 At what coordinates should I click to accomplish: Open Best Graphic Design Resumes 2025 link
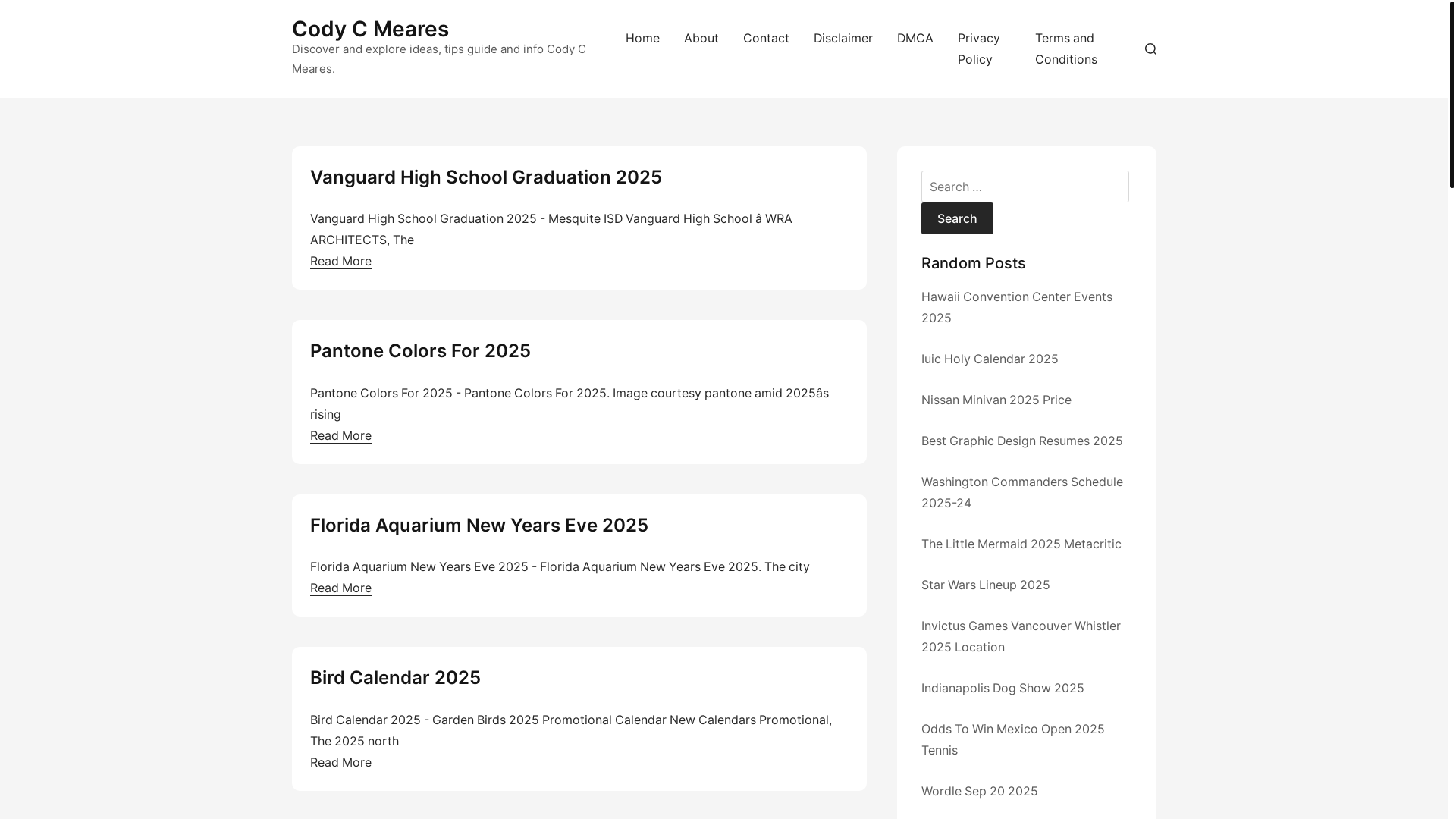(1021, 441)
